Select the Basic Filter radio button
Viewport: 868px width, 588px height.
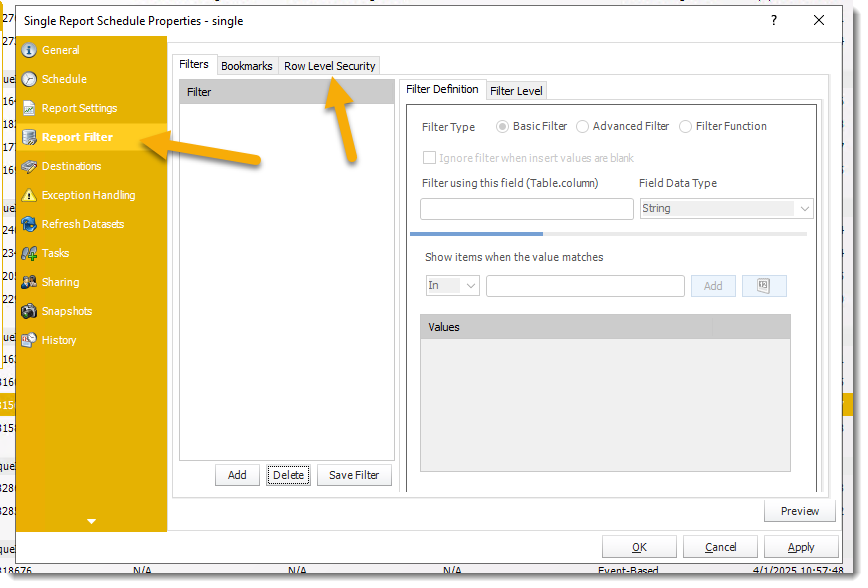[502, 127]
